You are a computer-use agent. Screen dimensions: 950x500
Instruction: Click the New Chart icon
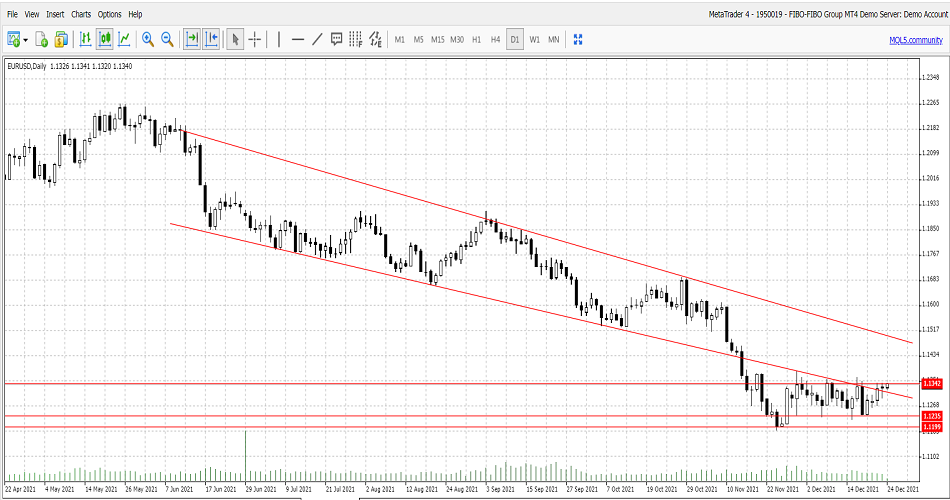(13, 39)
